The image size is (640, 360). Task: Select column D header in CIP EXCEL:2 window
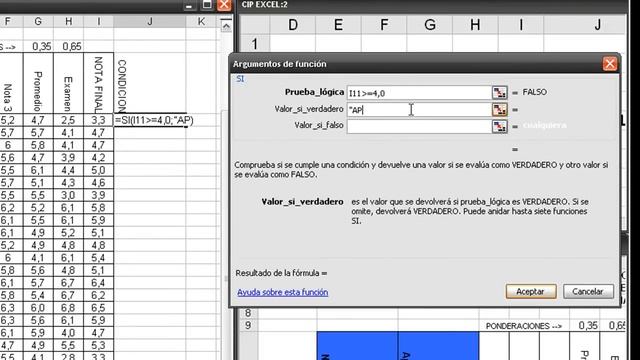point(293,25)
